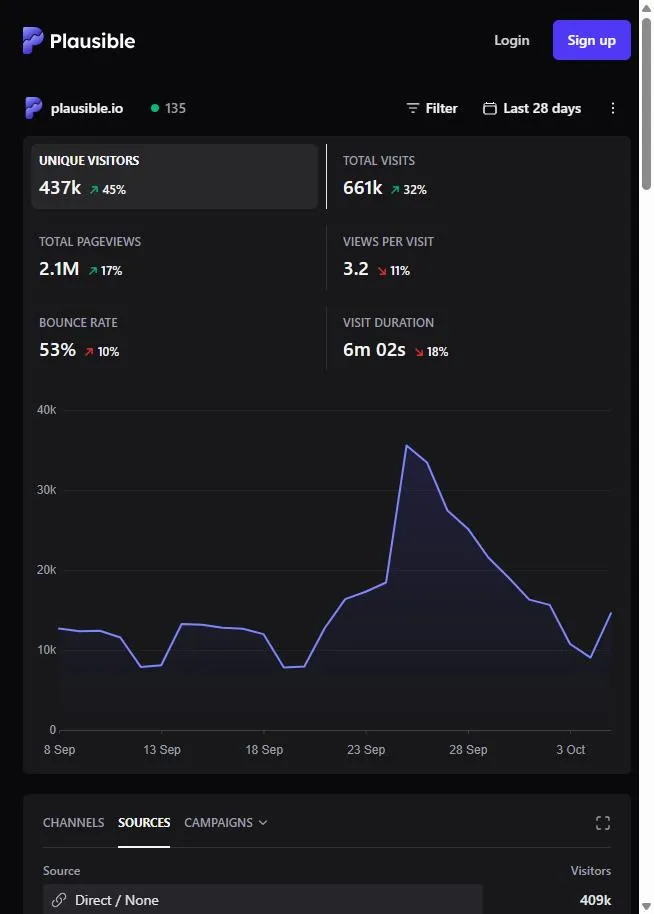Click the scrollbar down arrow
The width and height of the screenshot is (654, 914).
(x=646, y=906)
